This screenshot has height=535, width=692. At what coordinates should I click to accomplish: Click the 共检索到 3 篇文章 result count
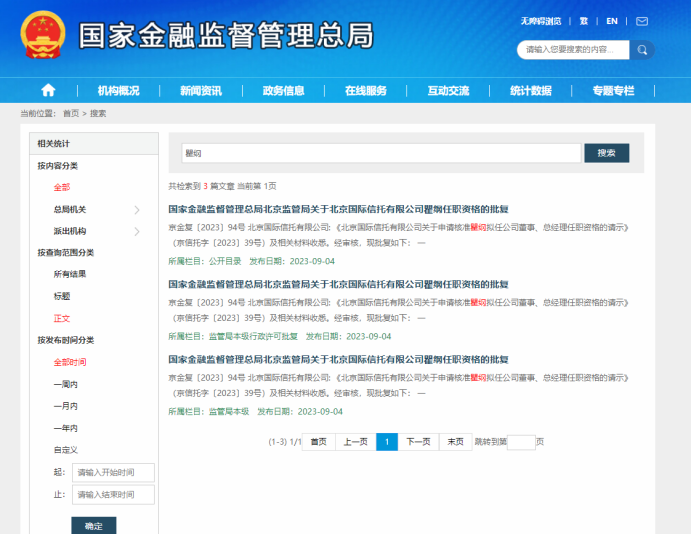coord(201,186)
